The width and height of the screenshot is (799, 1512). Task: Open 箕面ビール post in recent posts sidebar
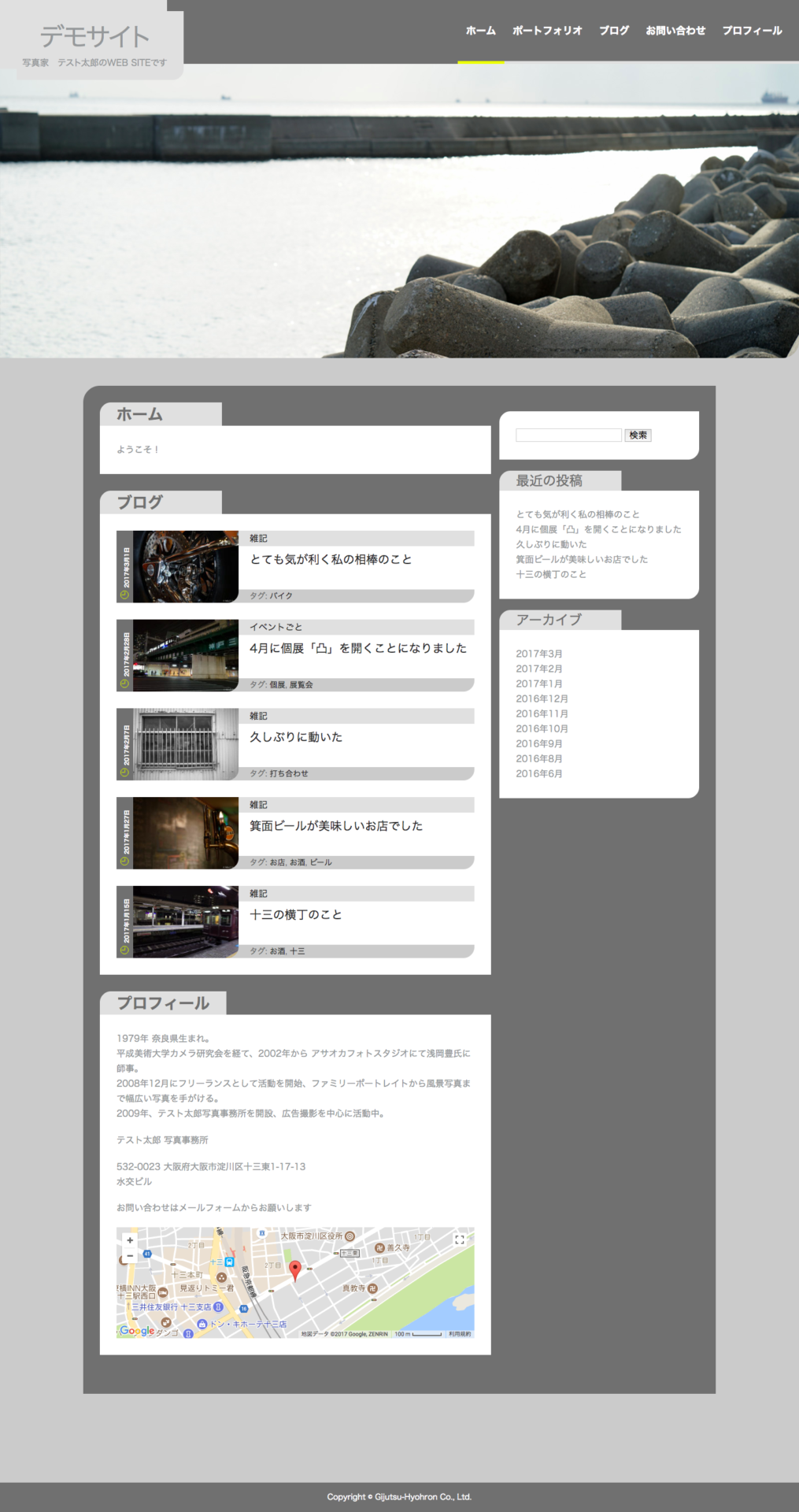(x=582, y=559)
